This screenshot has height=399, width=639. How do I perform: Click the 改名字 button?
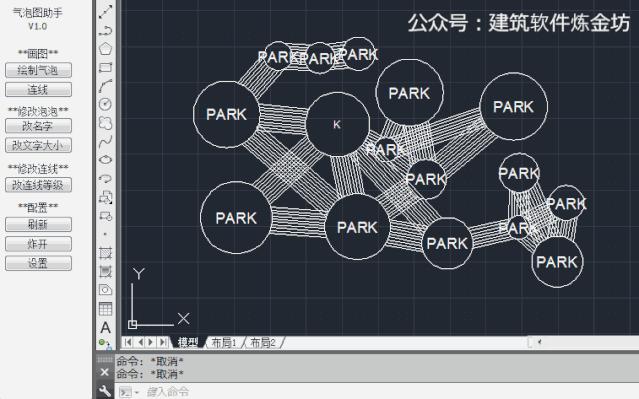coord(38,126)
